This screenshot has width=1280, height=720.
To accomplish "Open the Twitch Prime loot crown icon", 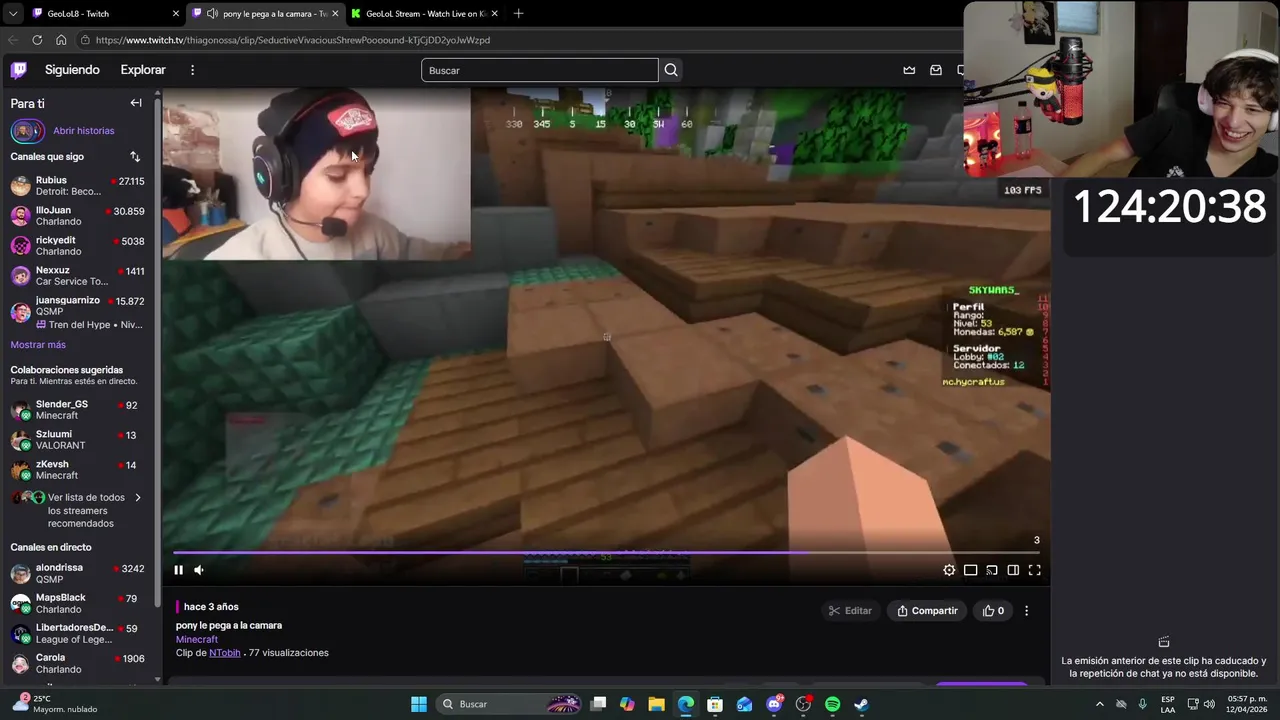I will click(x=909, y=70).
